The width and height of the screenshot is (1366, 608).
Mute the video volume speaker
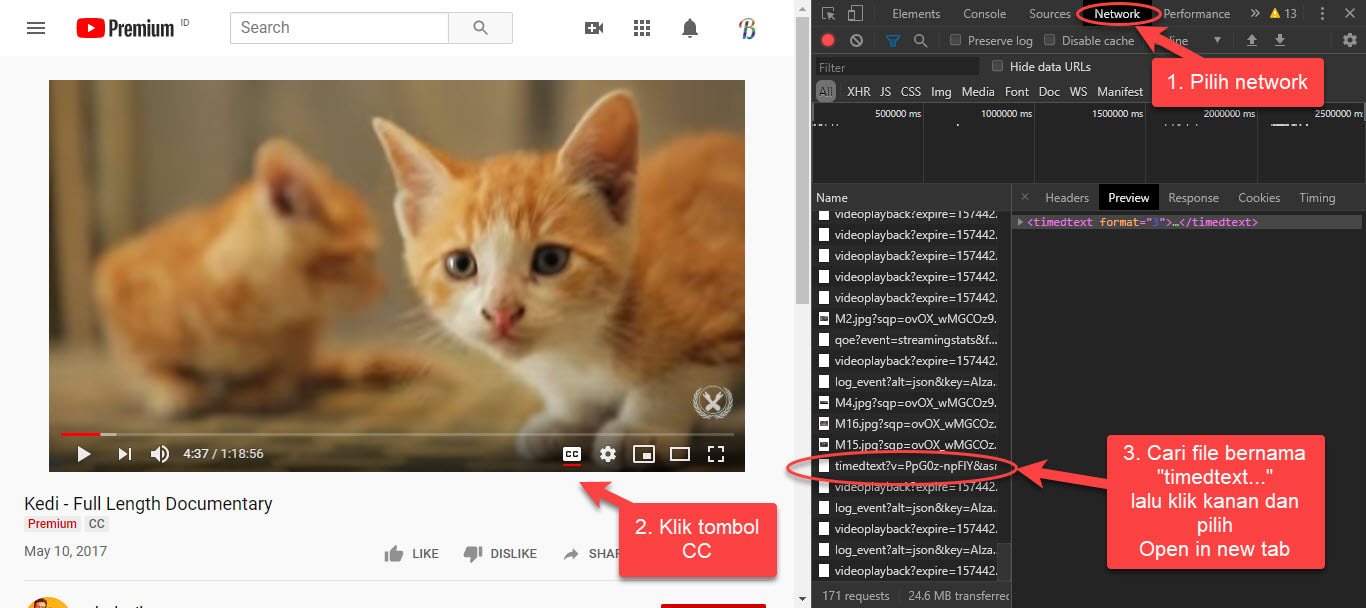coord(160,454)
